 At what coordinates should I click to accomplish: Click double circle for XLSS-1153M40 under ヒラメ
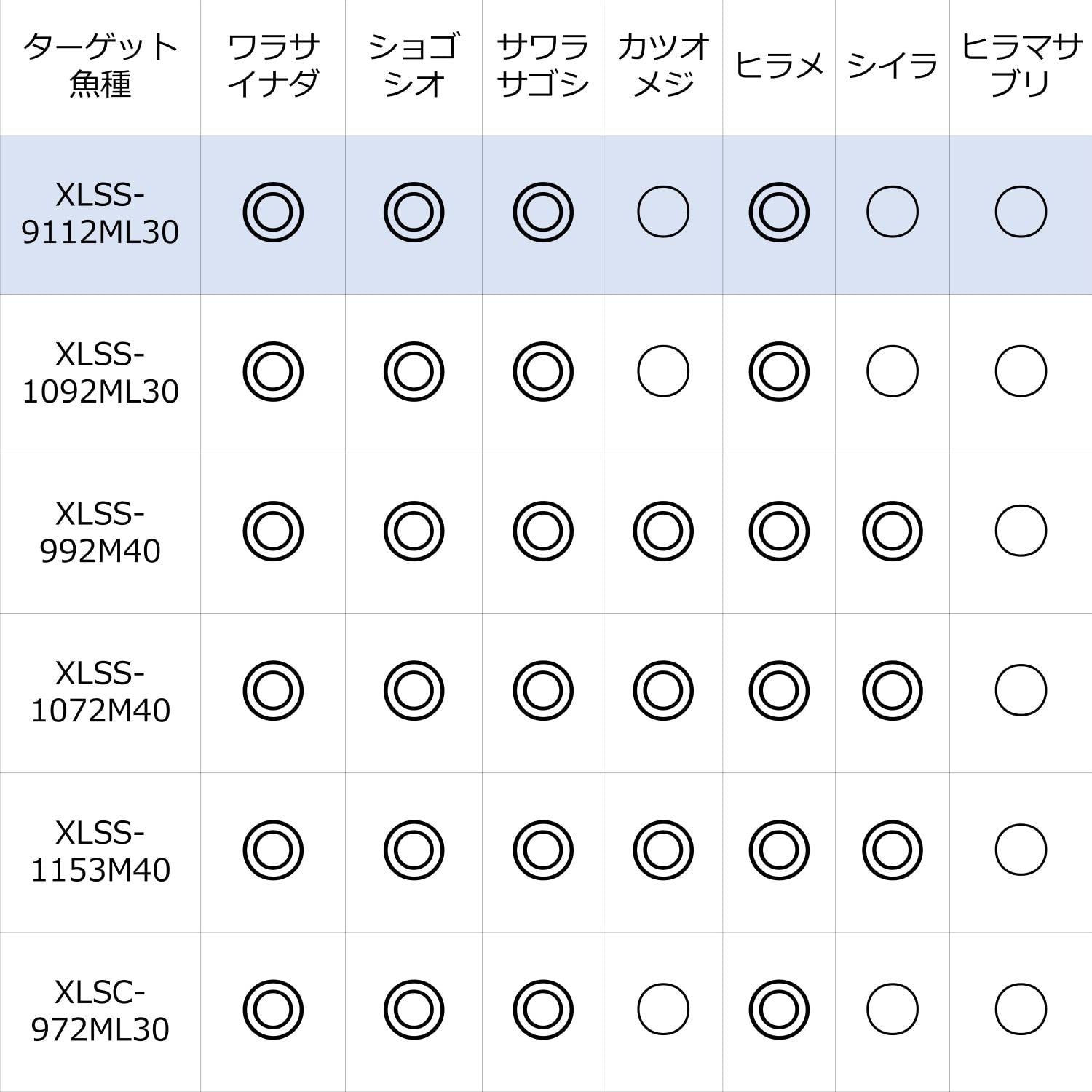click(x=778, y=850)
